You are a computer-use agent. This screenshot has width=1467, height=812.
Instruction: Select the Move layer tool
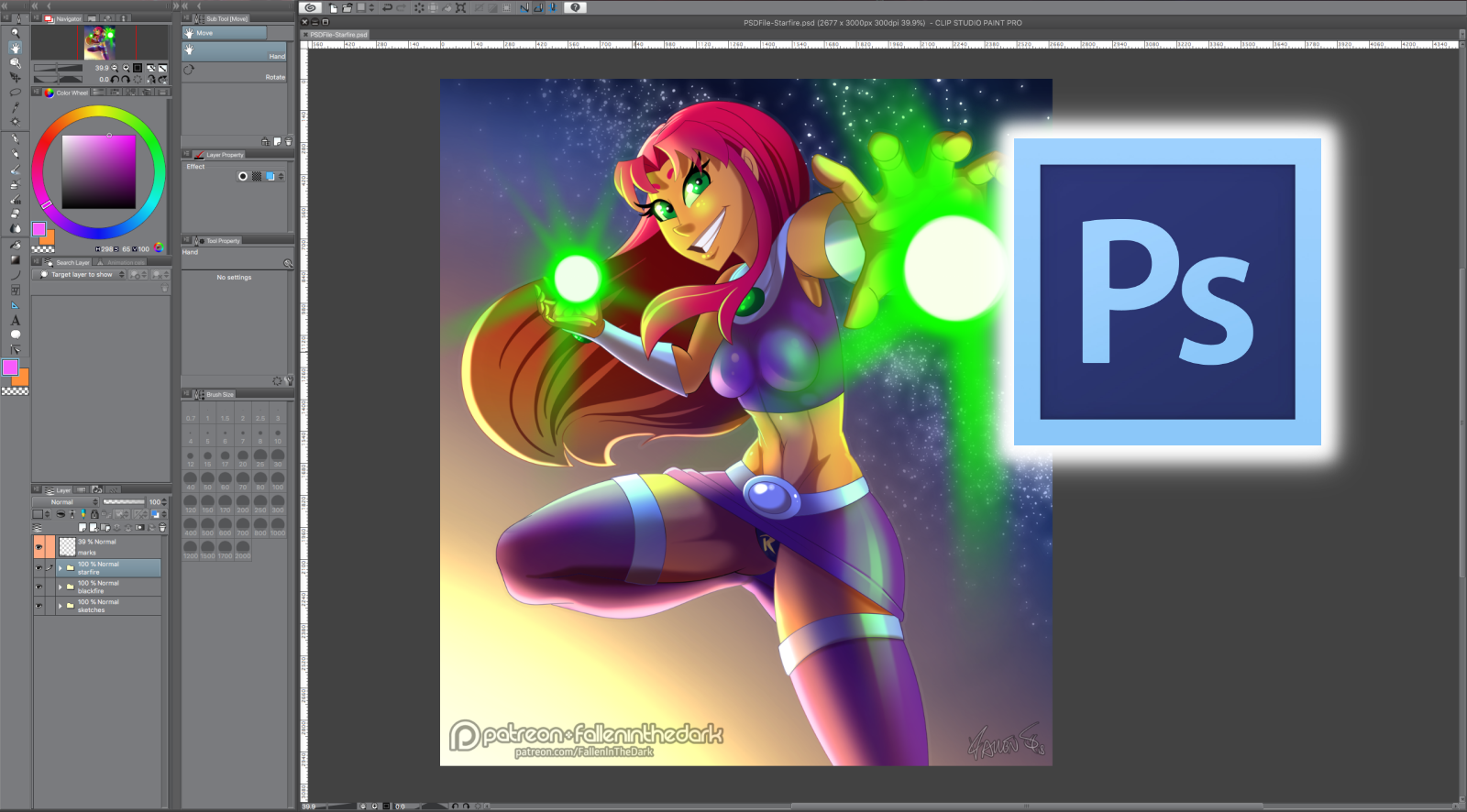point(15,77)
